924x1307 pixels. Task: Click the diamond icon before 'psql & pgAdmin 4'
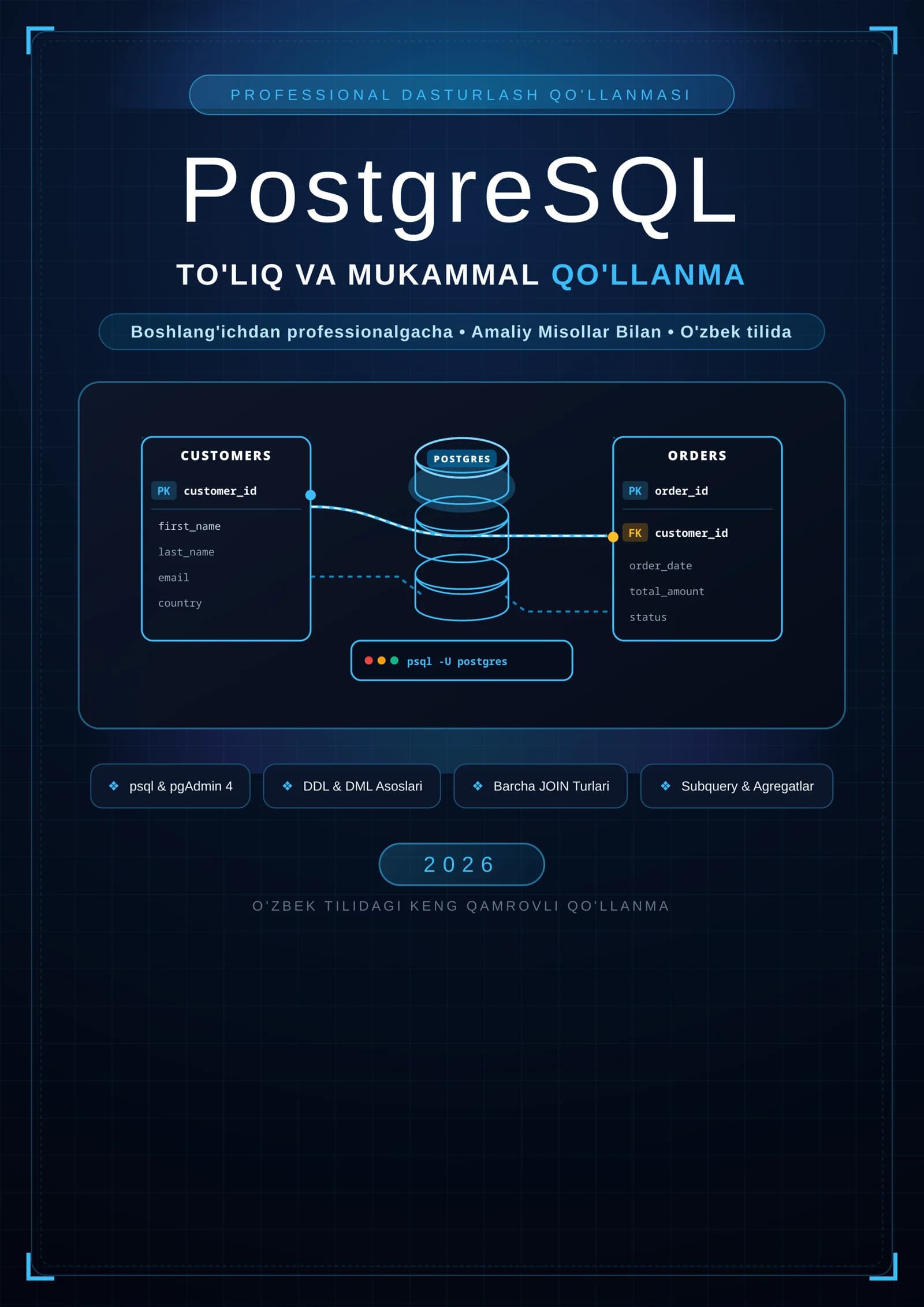coord(114,786)
